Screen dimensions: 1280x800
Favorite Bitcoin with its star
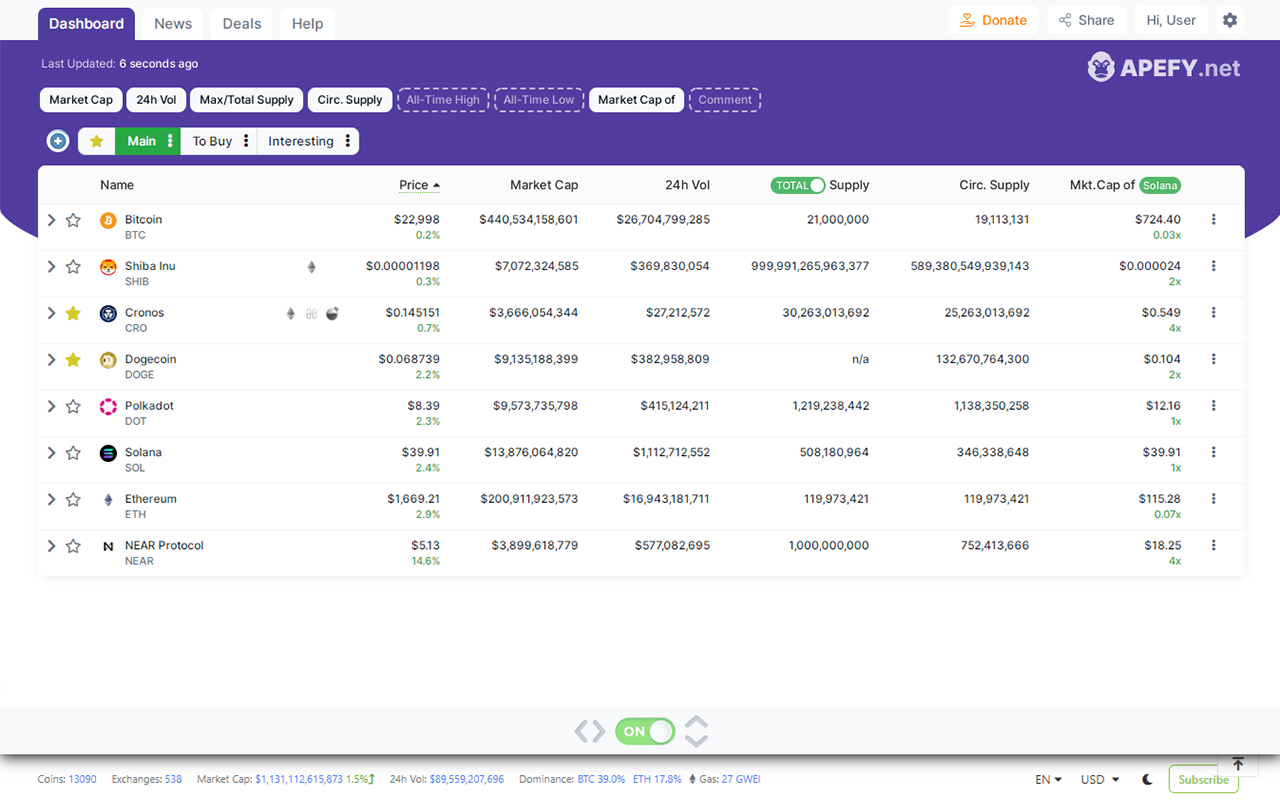[73, 220]
